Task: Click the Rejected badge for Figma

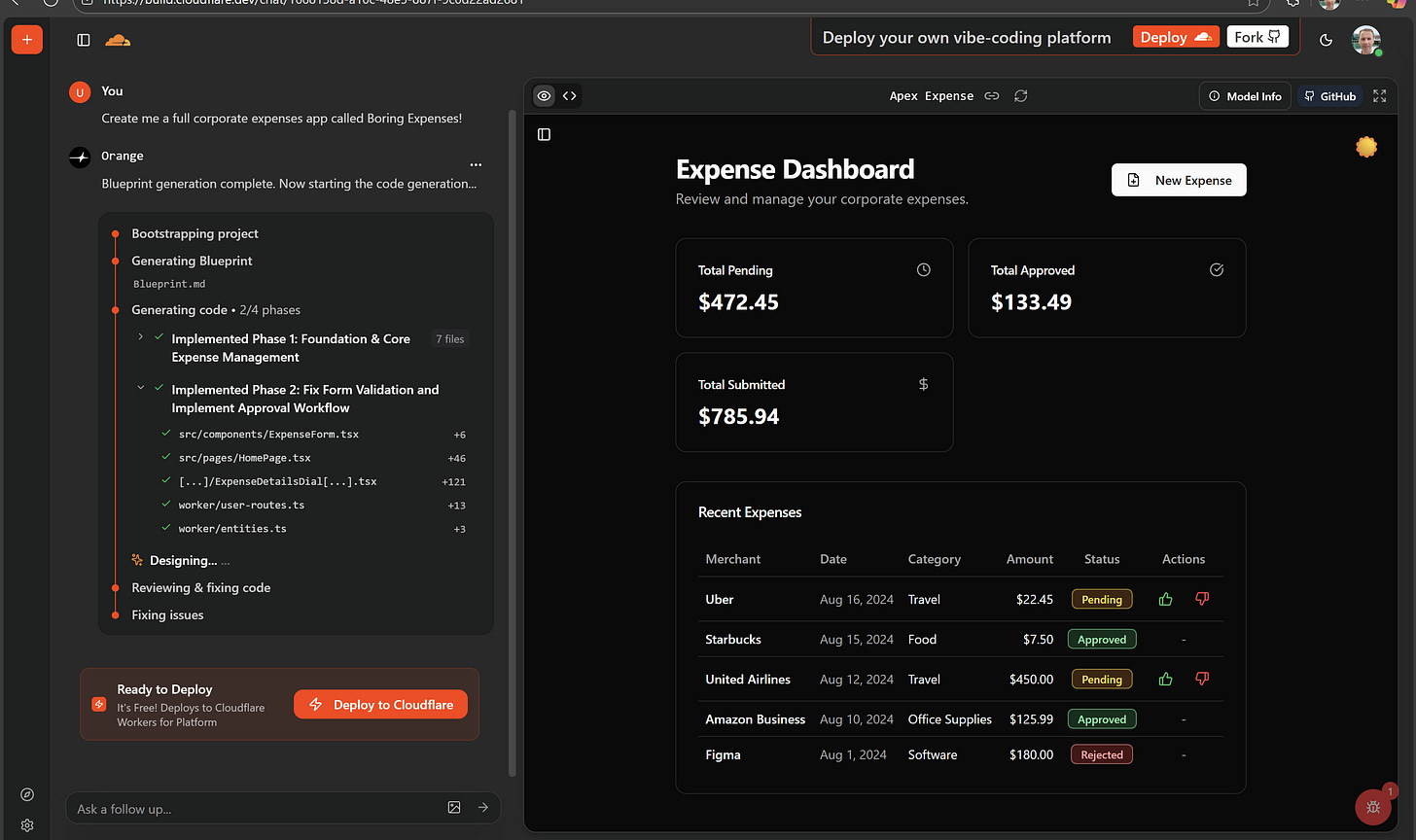Action: coord(1102,754)
